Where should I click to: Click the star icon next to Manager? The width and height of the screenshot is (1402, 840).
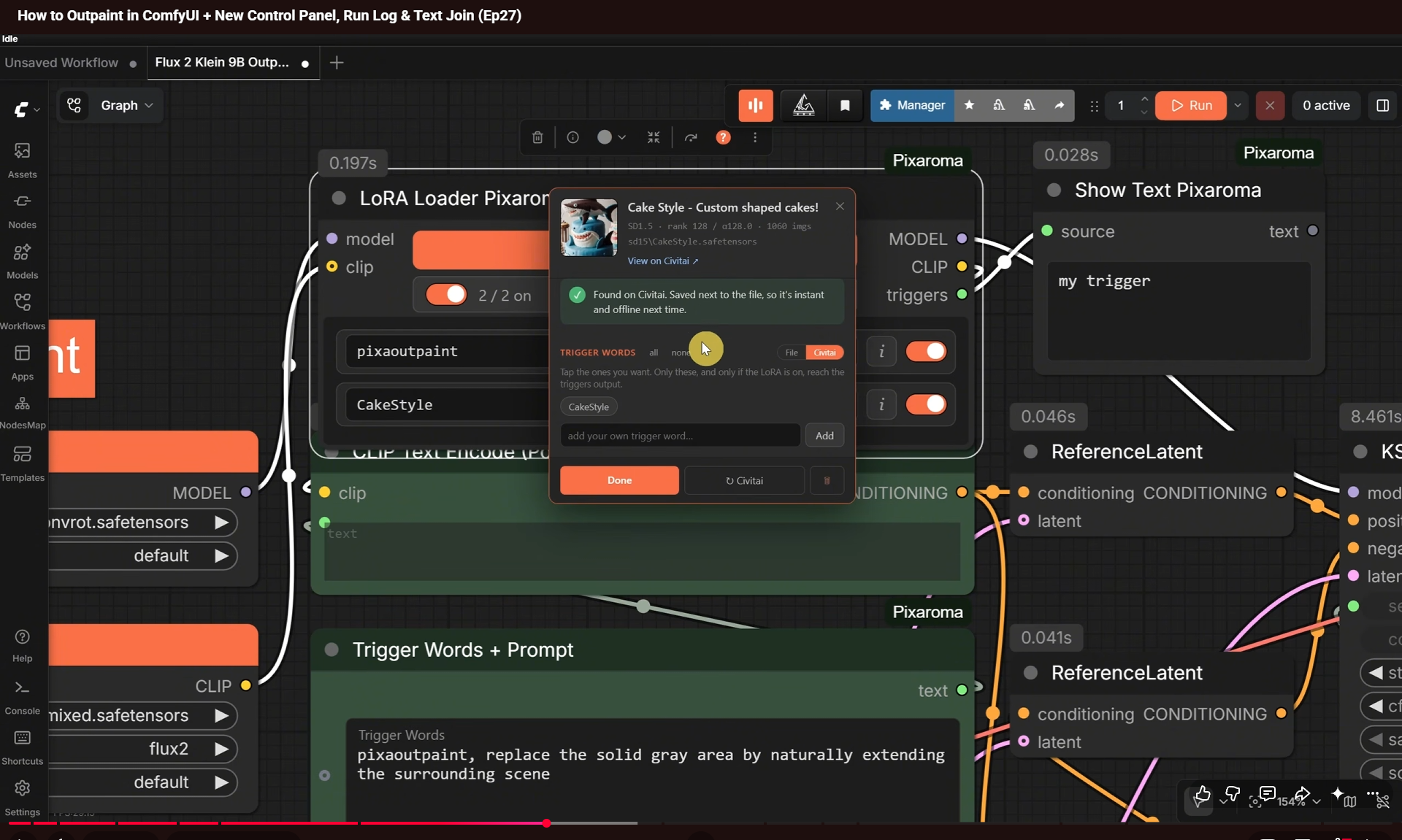[x=969, y=105]
